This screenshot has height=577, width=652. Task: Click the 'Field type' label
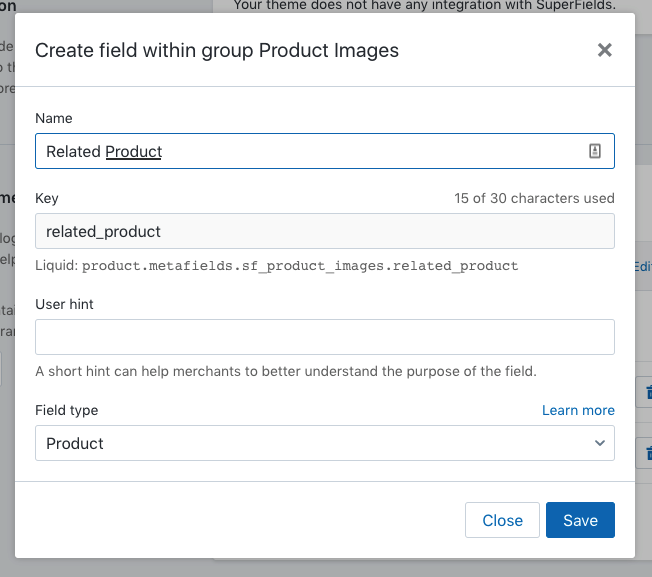click(x=67, y=410)
